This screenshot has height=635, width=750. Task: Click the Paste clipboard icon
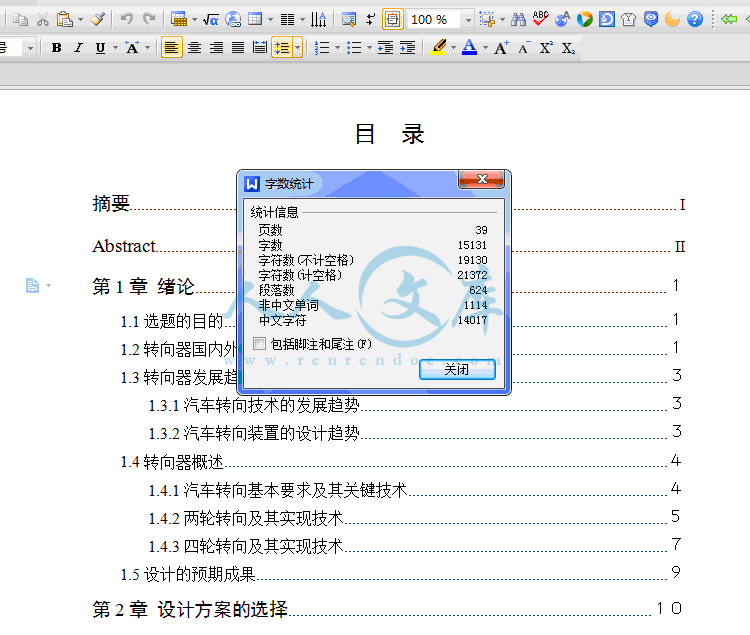point(64,20)
